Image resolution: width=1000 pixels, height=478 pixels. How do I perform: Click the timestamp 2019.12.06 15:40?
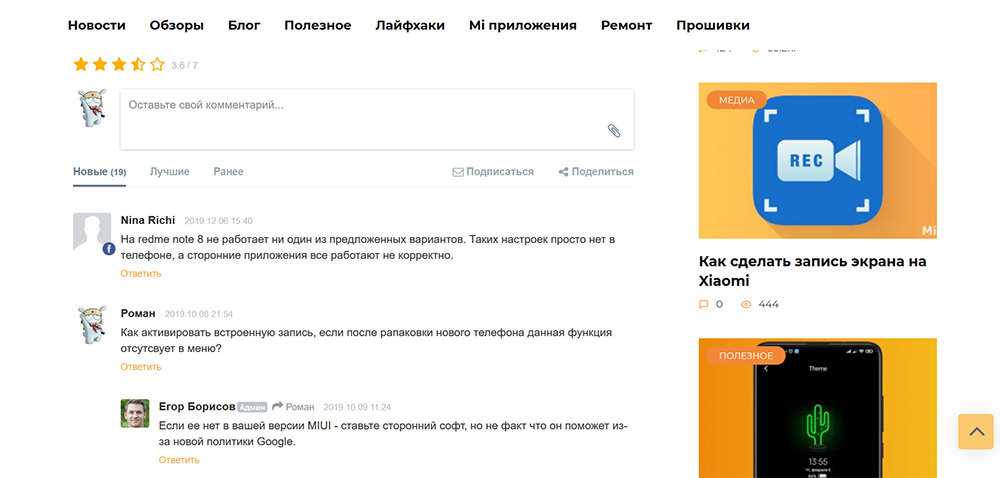(218, 221)
